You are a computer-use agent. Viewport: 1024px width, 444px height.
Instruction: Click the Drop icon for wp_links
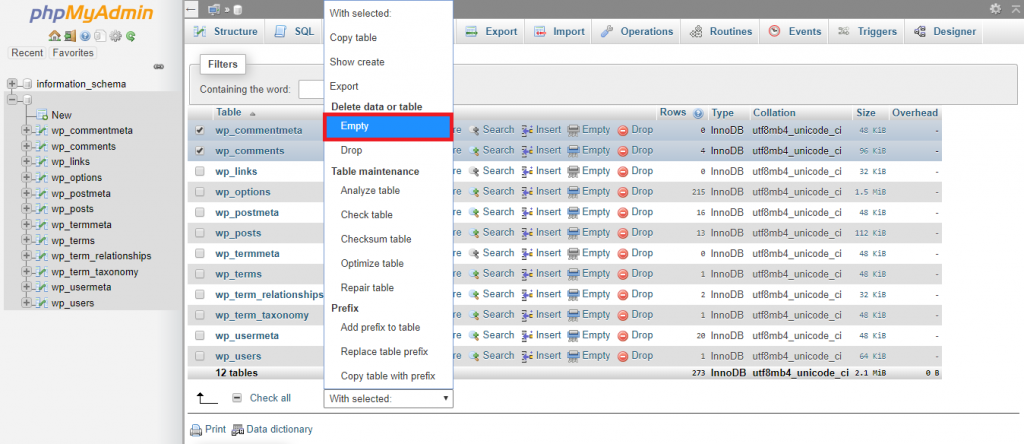pyautogui.click(x=622, y=171)
